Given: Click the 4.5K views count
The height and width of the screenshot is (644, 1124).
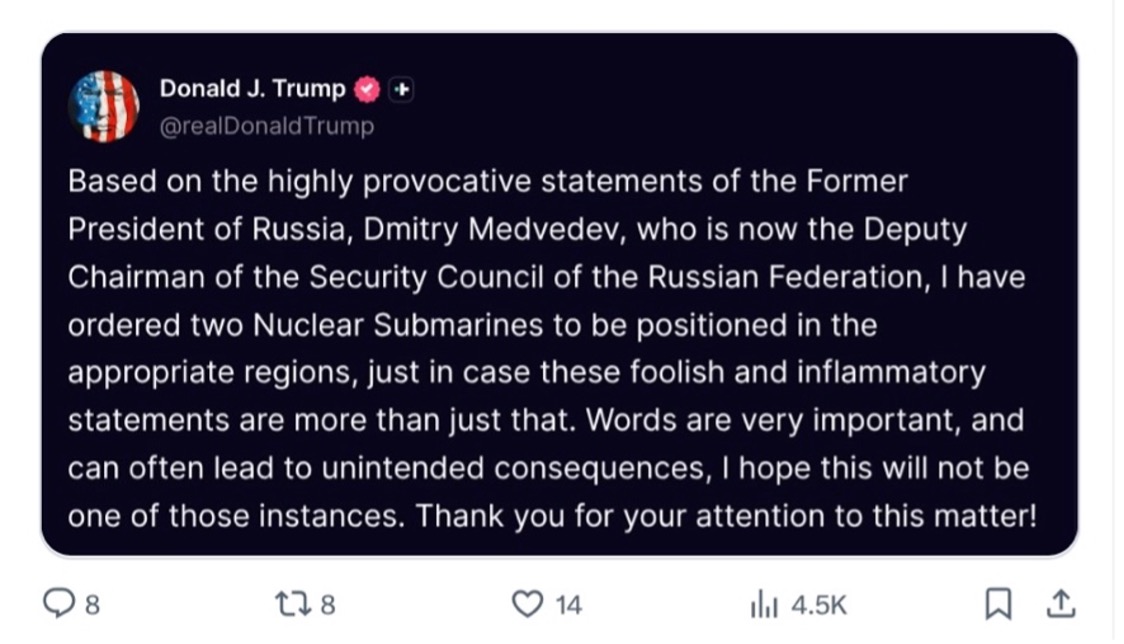Looking at the screenshot, I should point(818,604).
